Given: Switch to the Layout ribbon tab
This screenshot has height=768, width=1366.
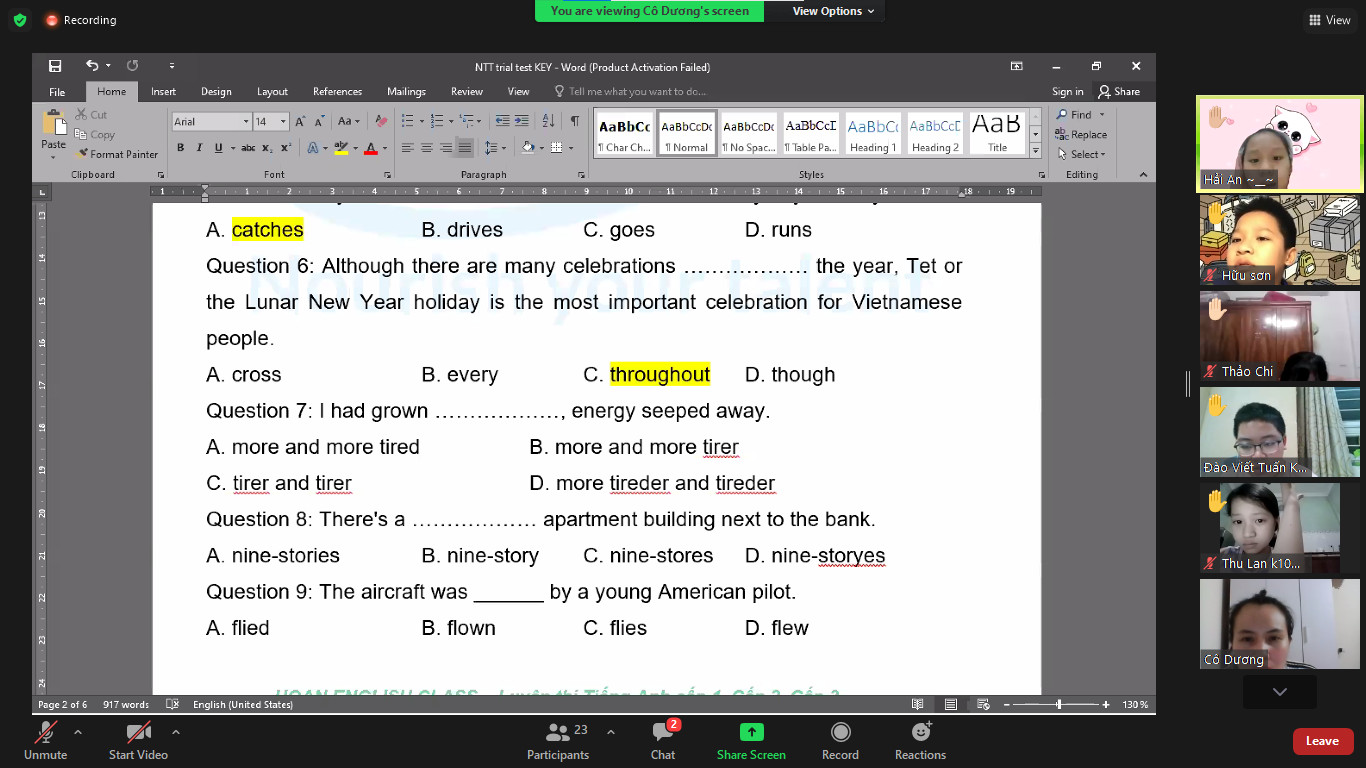Looking at the screenshot, I should (x=272, y=91).
